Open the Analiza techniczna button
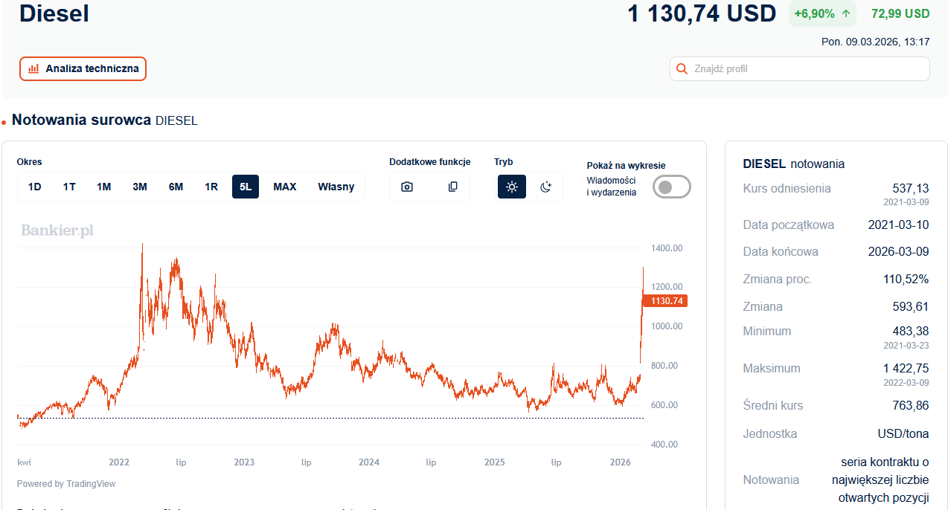This screenshot has width=948, height=510. (x=83, y=68)
